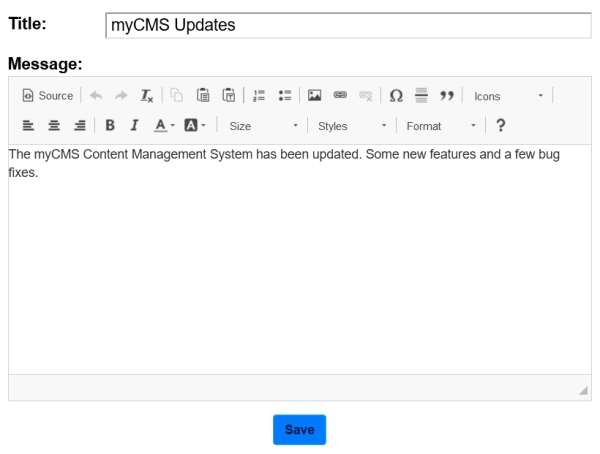Toggle center text alignment
This screenshot has height=454, width=600.
point(53,126)
